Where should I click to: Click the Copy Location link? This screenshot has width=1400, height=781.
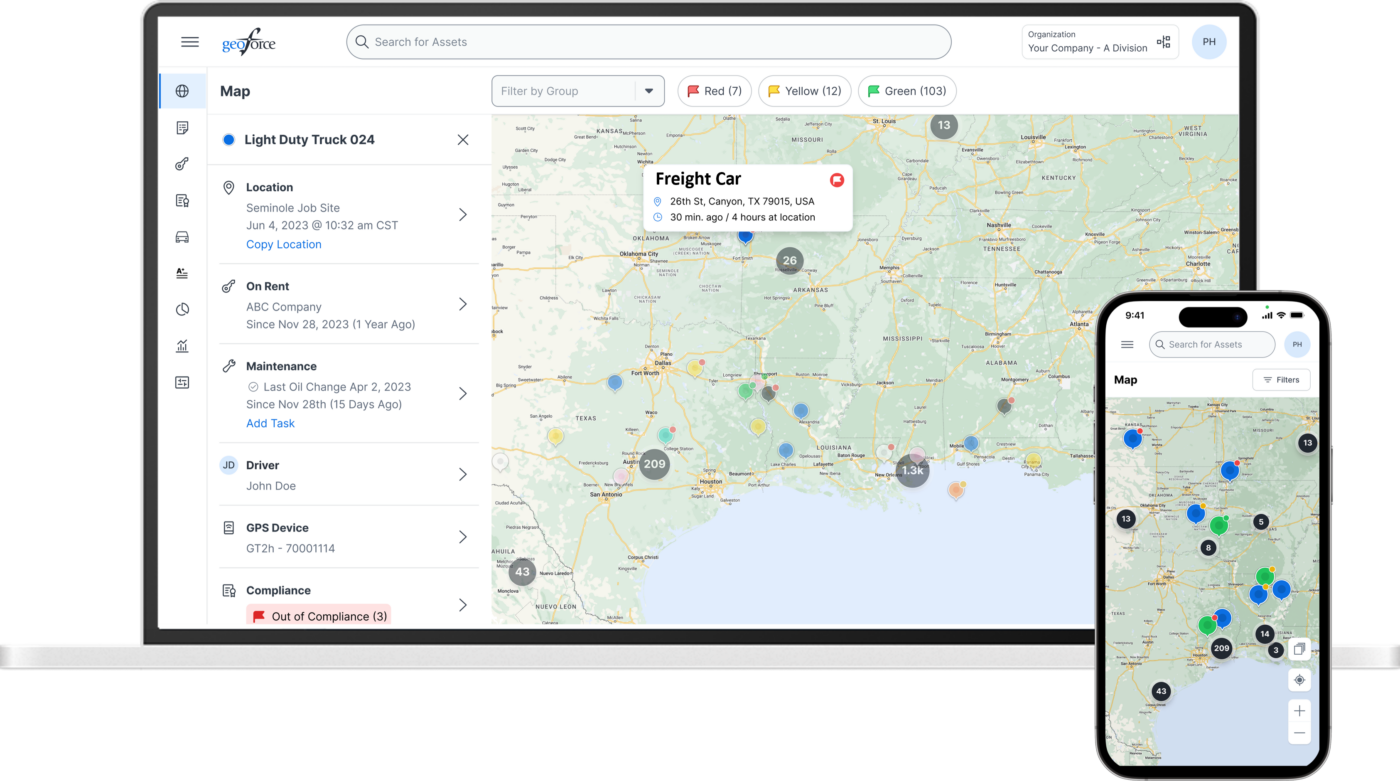tap(283, 244)
